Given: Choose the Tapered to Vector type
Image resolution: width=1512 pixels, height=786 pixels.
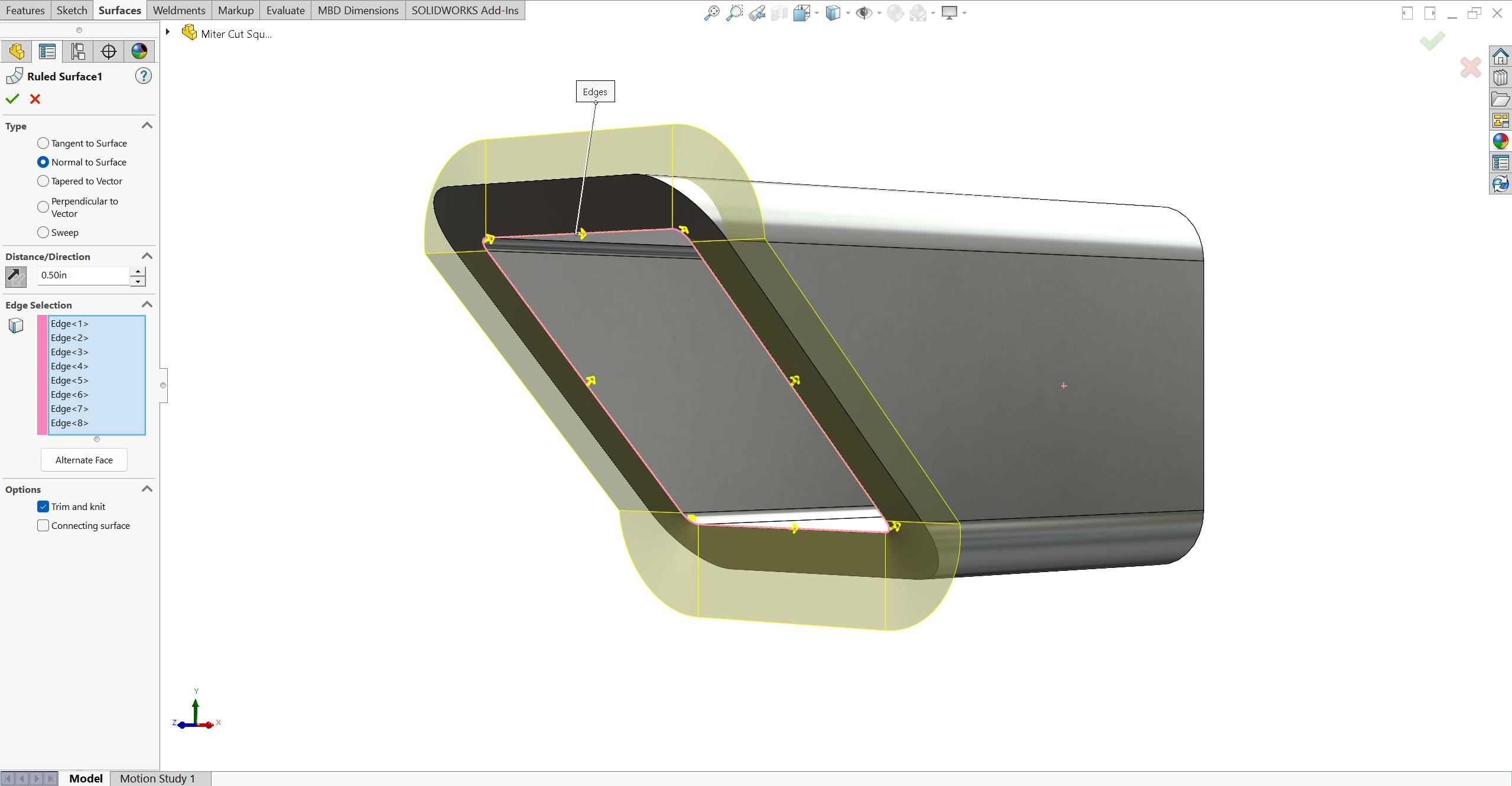Looking at the screenshot, I should (x=43, y=181).
